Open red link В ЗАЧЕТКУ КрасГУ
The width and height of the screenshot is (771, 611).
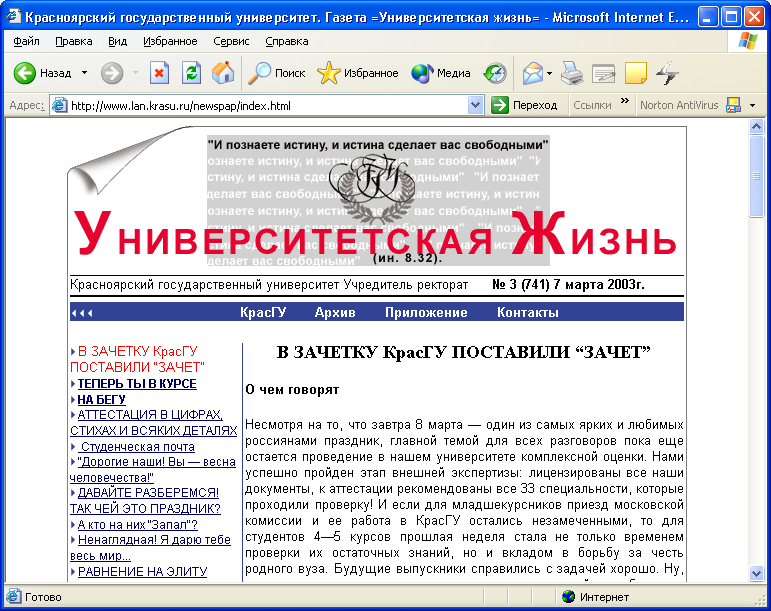[137, 359]
